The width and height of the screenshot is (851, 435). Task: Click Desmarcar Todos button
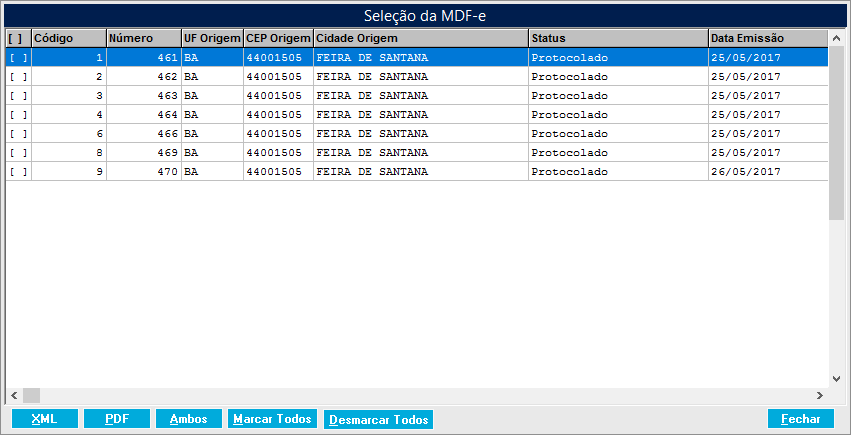pos(378,419)
